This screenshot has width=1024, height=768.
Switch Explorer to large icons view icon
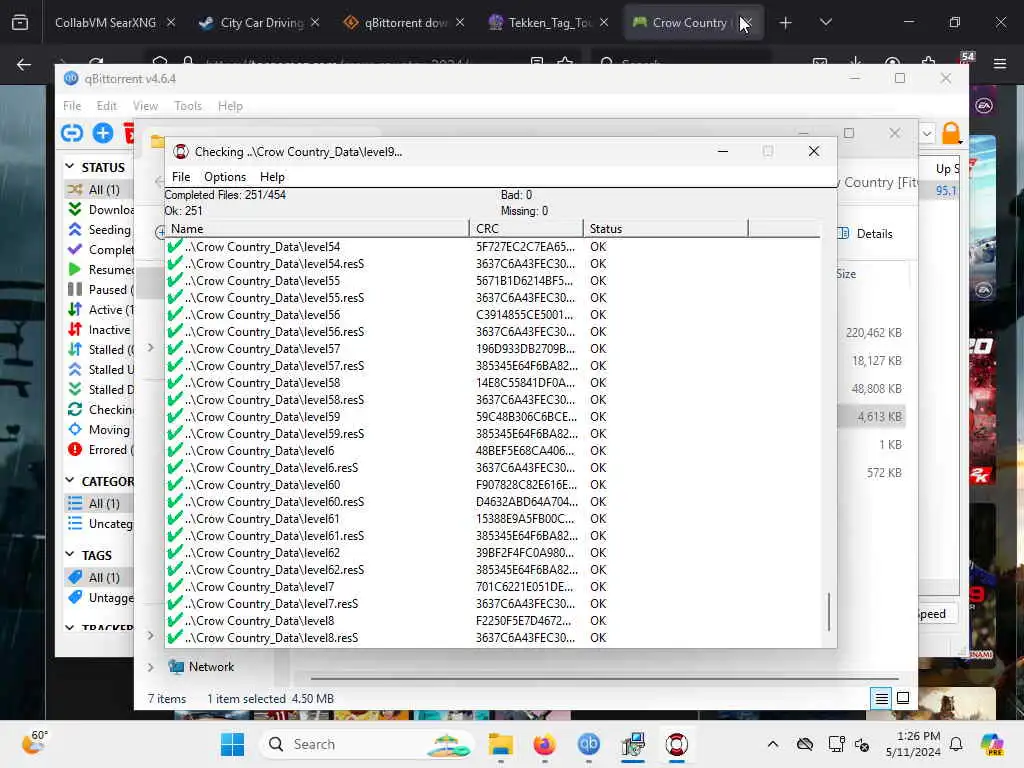click(903, 699)
